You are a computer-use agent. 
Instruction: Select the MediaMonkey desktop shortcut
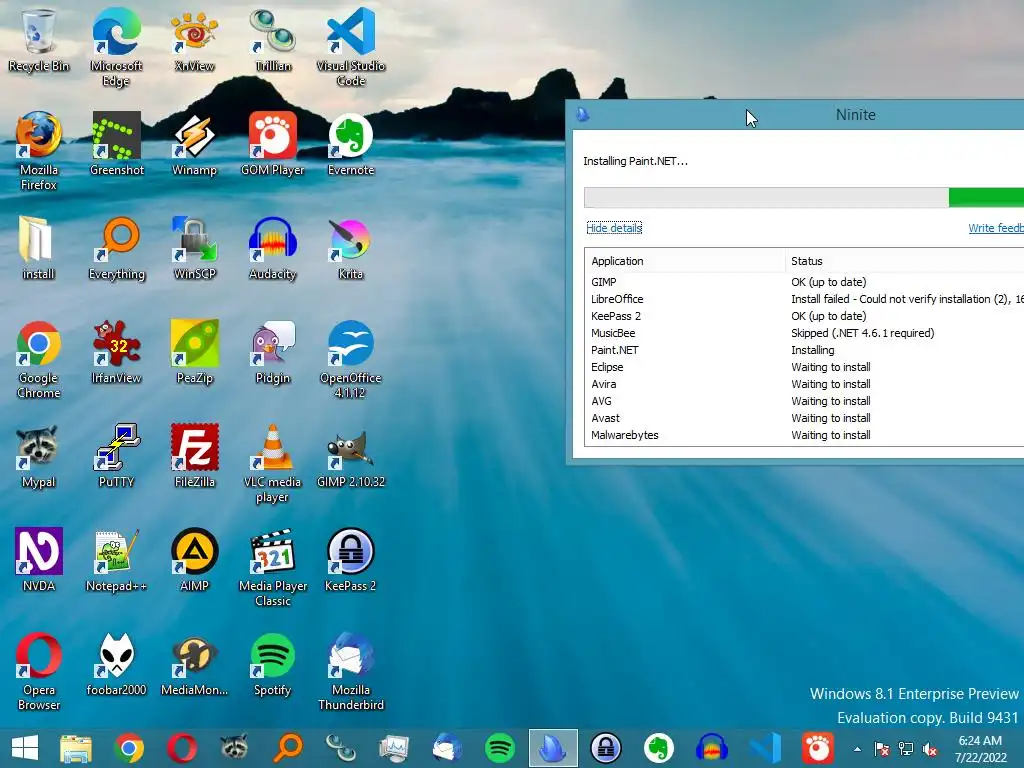point(194,664)
